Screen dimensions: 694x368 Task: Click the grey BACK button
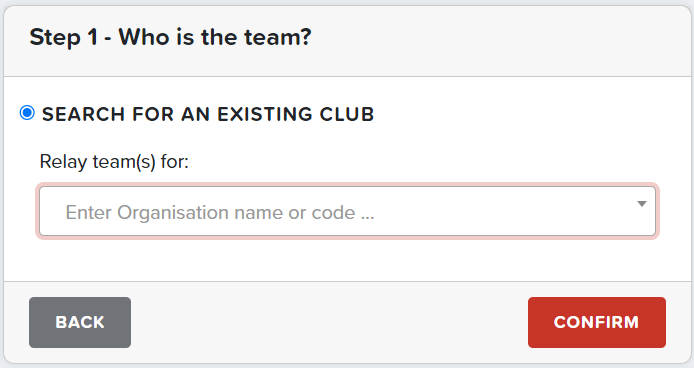[x=80, y=322]
